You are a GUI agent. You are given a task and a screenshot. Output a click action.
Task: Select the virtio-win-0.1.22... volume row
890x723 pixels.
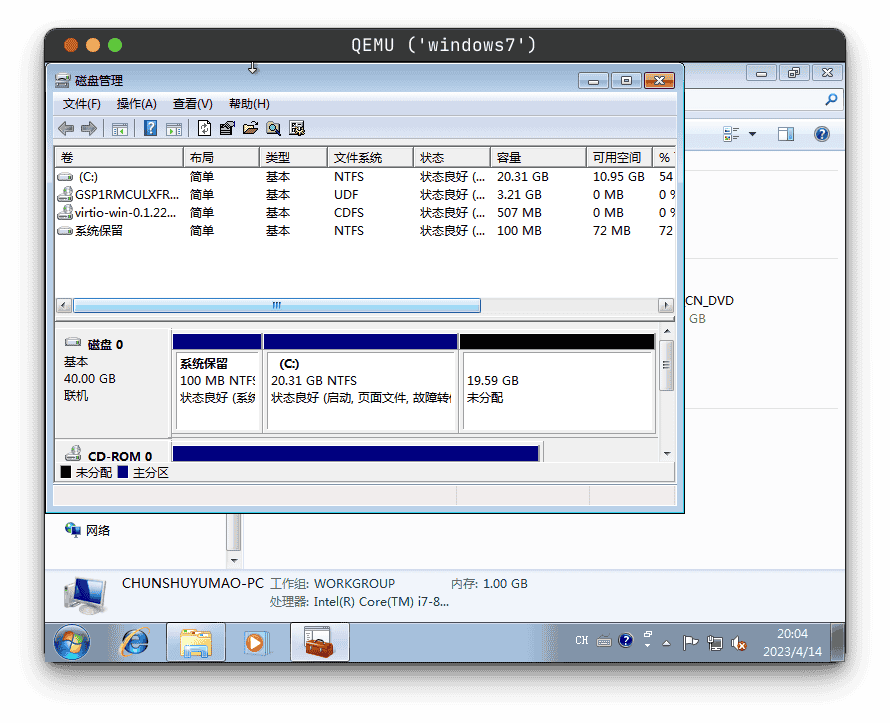364,213
